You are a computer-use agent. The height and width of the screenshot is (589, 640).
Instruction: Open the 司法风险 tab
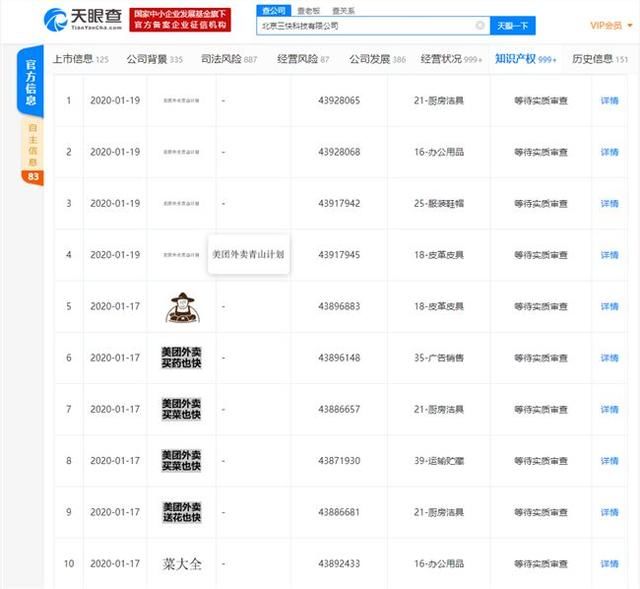tap(229, 60)
